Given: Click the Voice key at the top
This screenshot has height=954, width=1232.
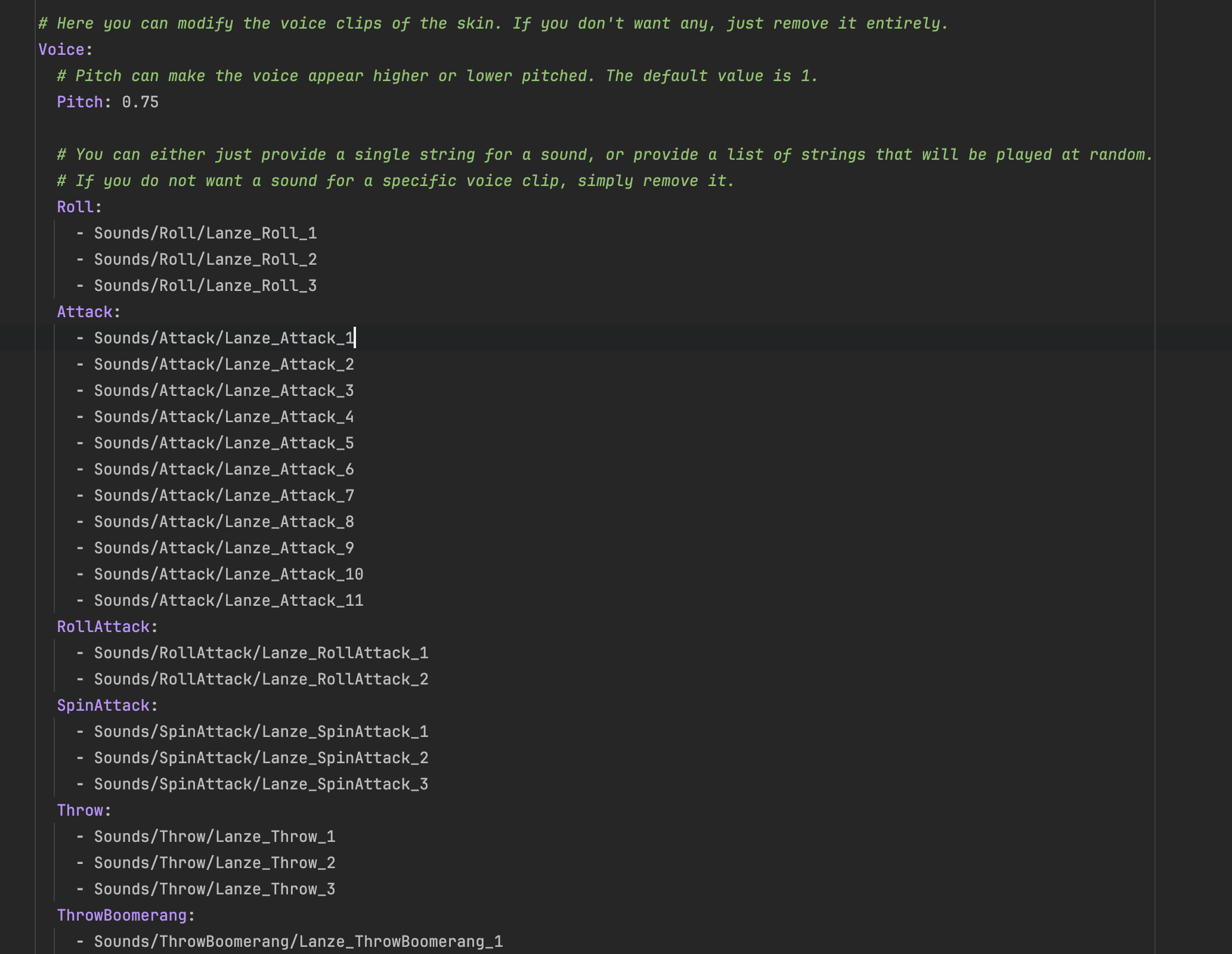Looking at the screenshot, I should coord(61,49).
